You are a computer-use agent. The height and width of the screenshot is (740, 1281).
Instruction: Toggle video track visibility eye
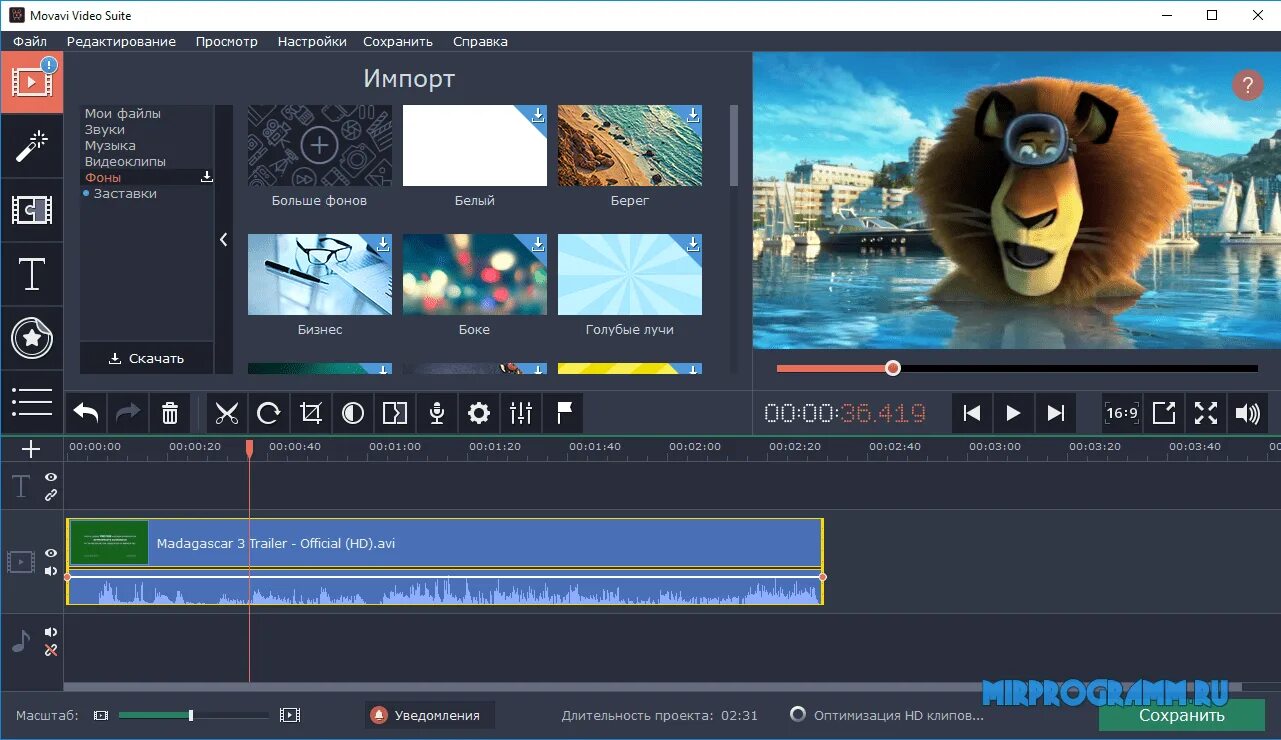pos(51,553)
